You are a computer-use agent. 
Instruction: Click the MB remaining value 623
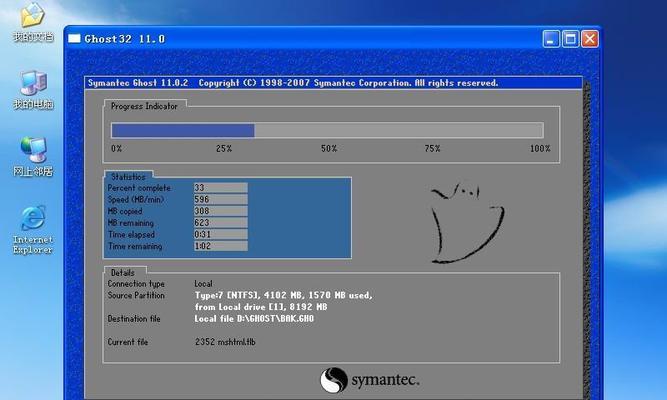(220, 223)
